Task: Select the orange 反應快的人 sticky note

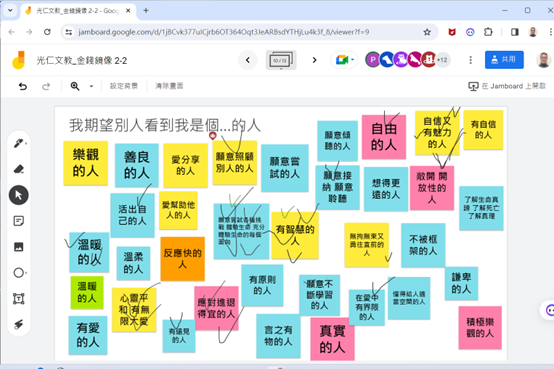Action: tap(182, 259)
